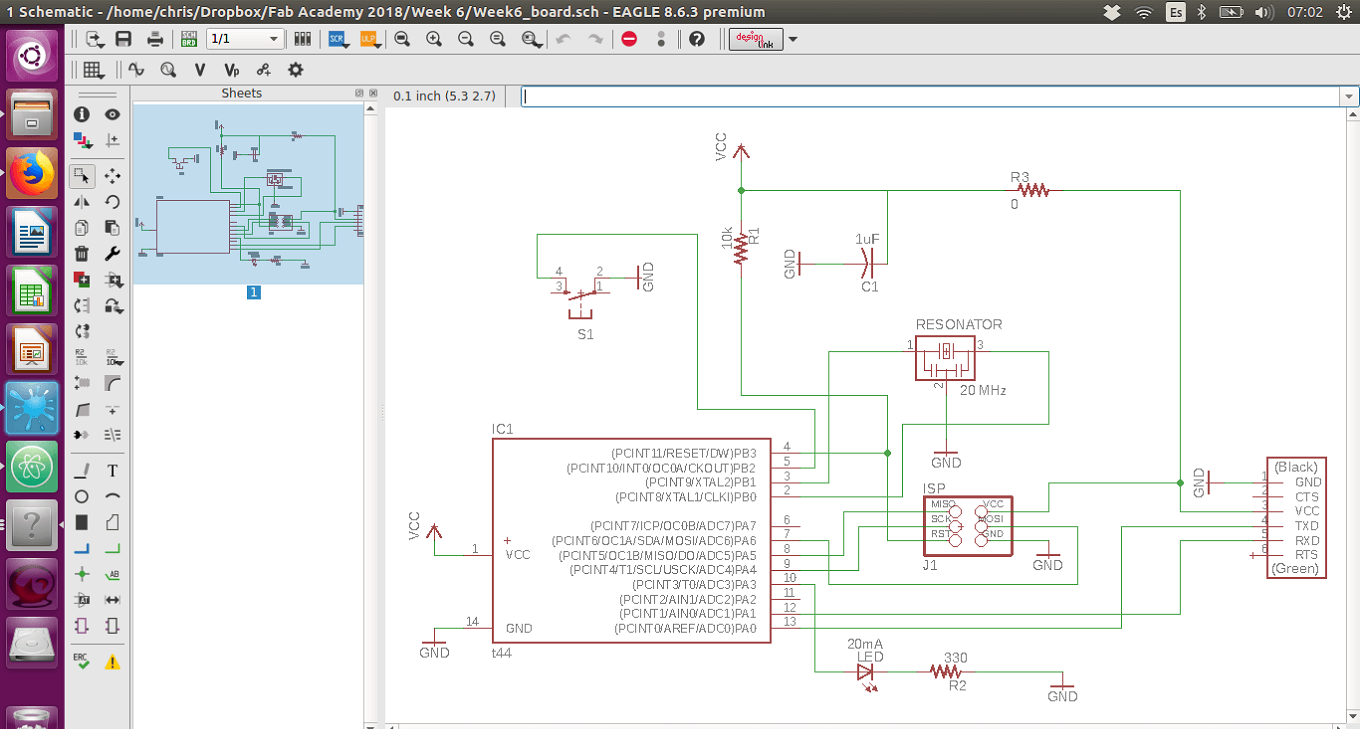The height and width of the screenshot is (731, 1360).
Task: Open the sound volume indicator in top bar
Action: point(1263,12)
